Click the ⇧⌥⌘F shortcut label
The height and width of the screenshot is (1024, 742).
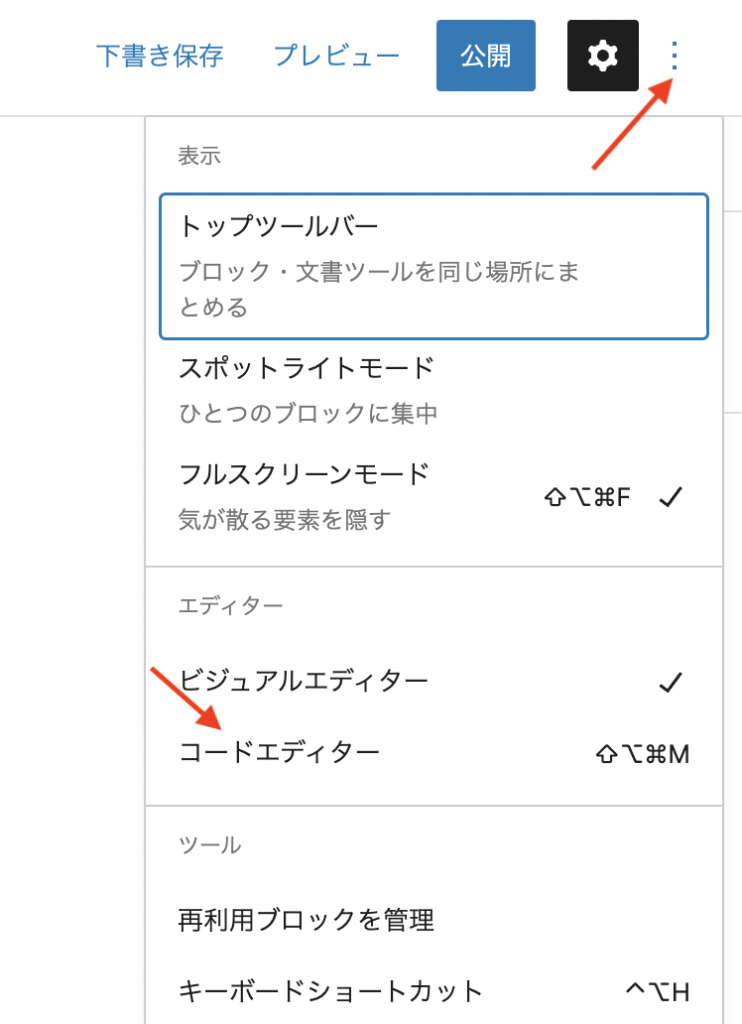coord(588,496)
